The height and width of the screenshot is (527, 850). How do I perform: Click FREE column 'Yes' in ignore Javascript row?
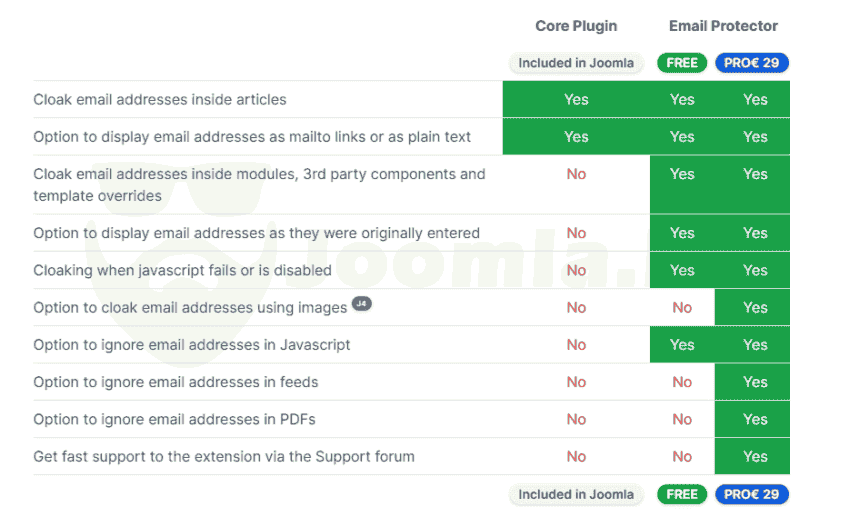coord(682,345)
